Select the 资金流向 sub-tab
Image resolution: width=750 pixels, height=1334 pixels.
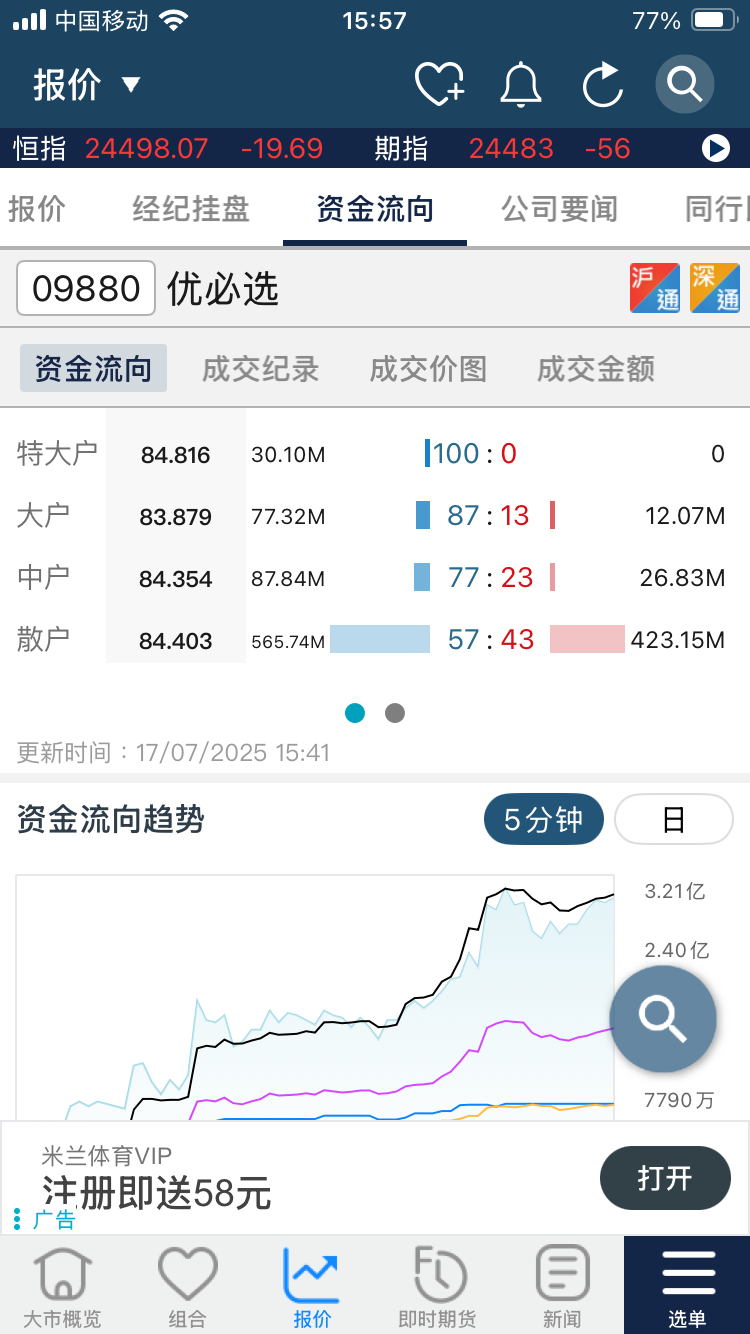[x=93, y=368]
